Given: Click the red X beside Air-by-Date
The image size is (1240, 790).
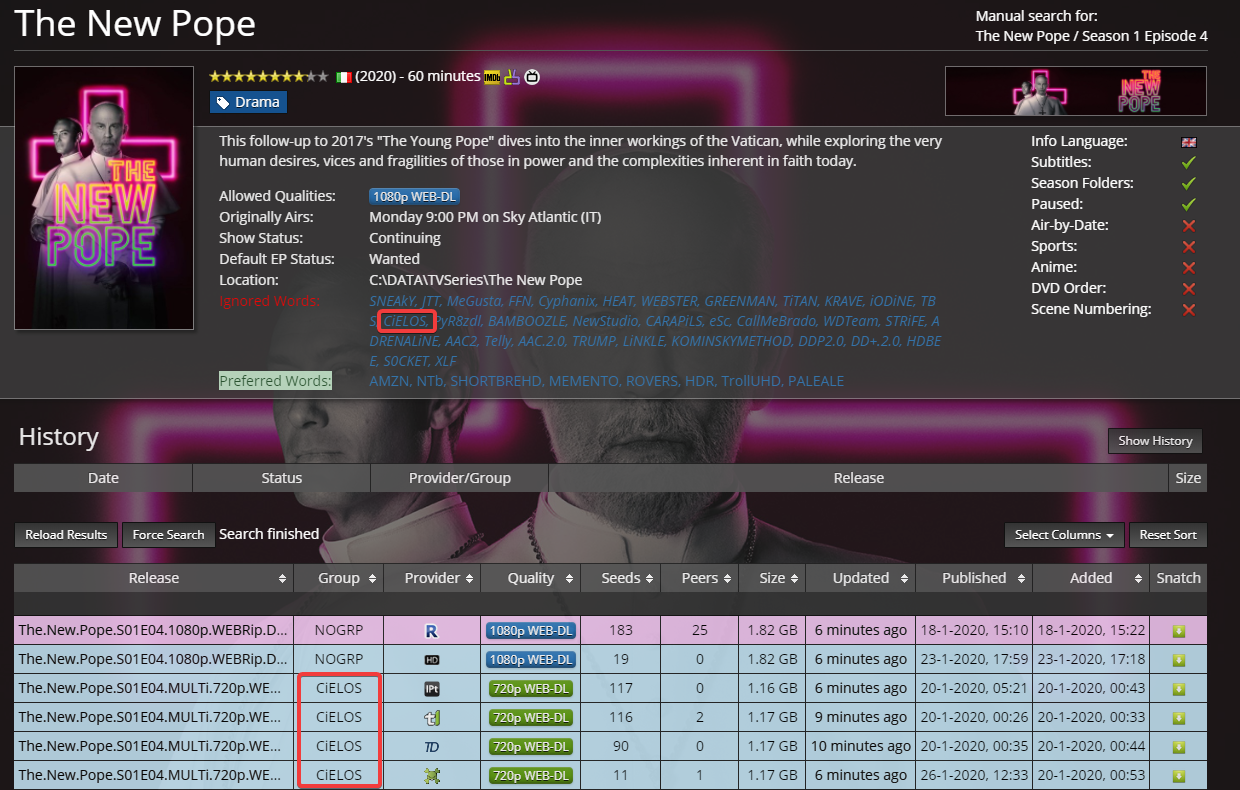Looking at the screenshot, I should pos(1189,226).
